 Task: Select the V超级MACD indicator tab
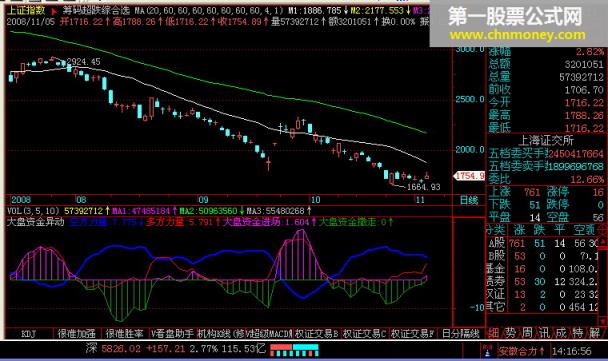point(268,333)
